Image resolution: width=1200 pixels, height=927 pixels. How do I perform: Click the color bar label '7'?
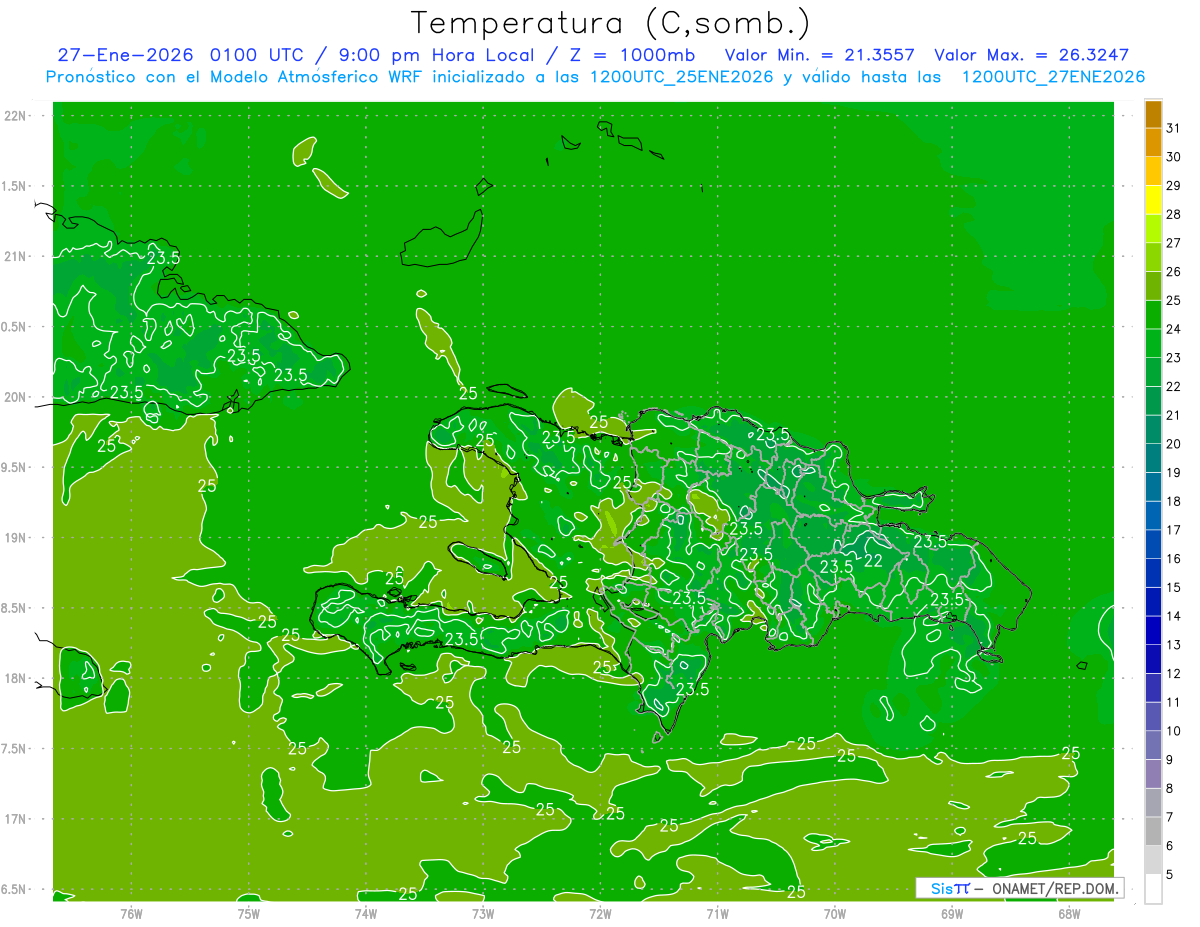pyautogui.click(x=1170, y=818)
